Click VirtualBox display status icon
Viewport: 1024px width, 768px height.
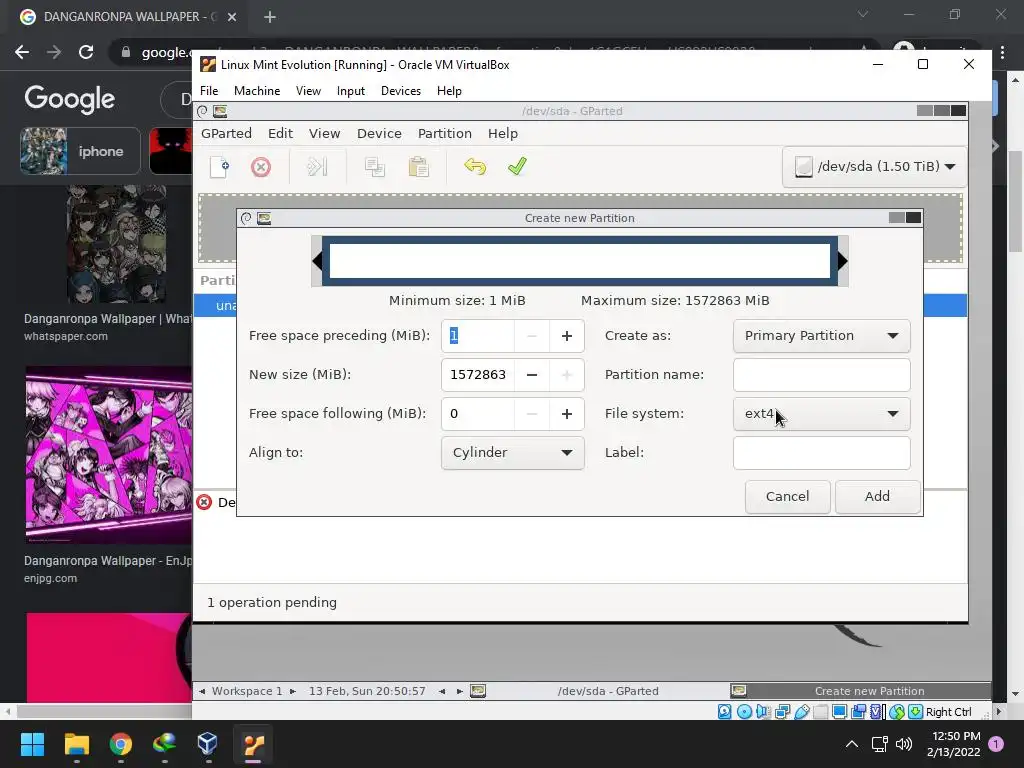coord(839,712)
